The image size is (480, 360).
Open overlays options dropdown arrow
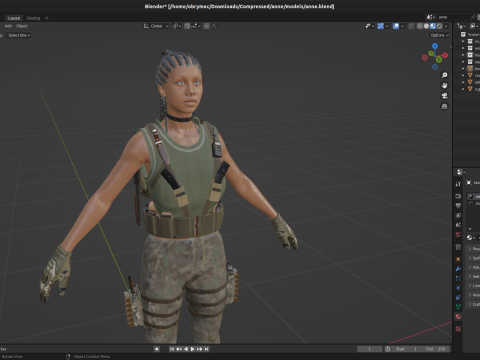(x=402, y=26)
